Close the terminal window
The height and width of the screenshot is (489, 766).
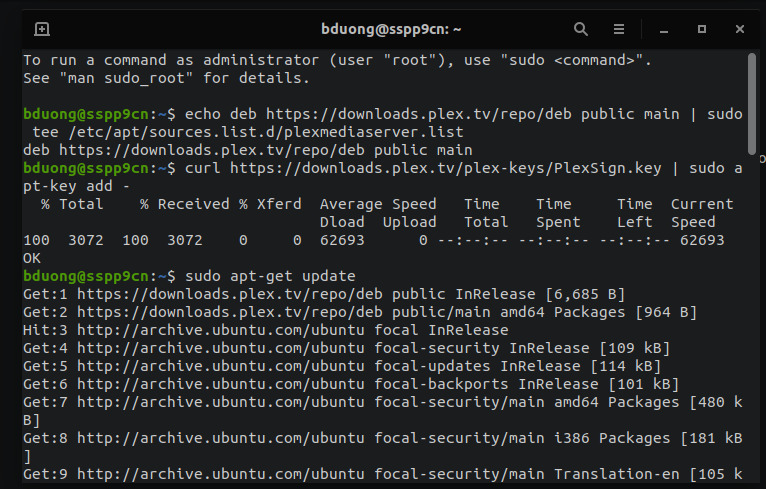point(742,29)
